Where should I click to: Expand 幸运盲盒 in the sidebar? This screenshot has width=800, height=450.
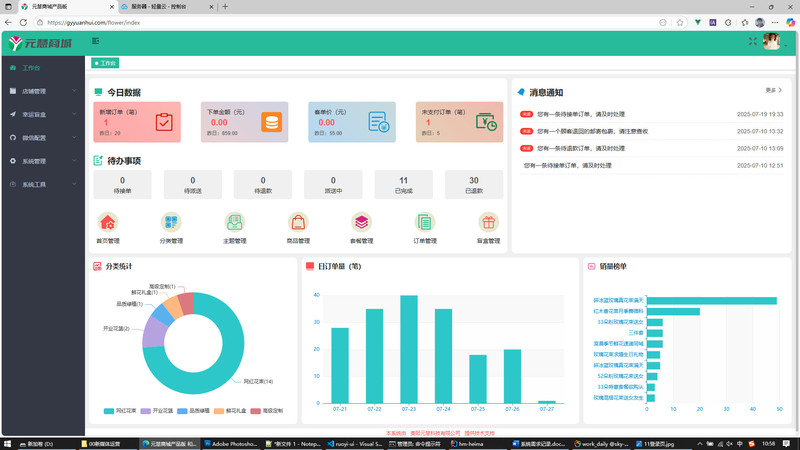(x=43, y=114)
